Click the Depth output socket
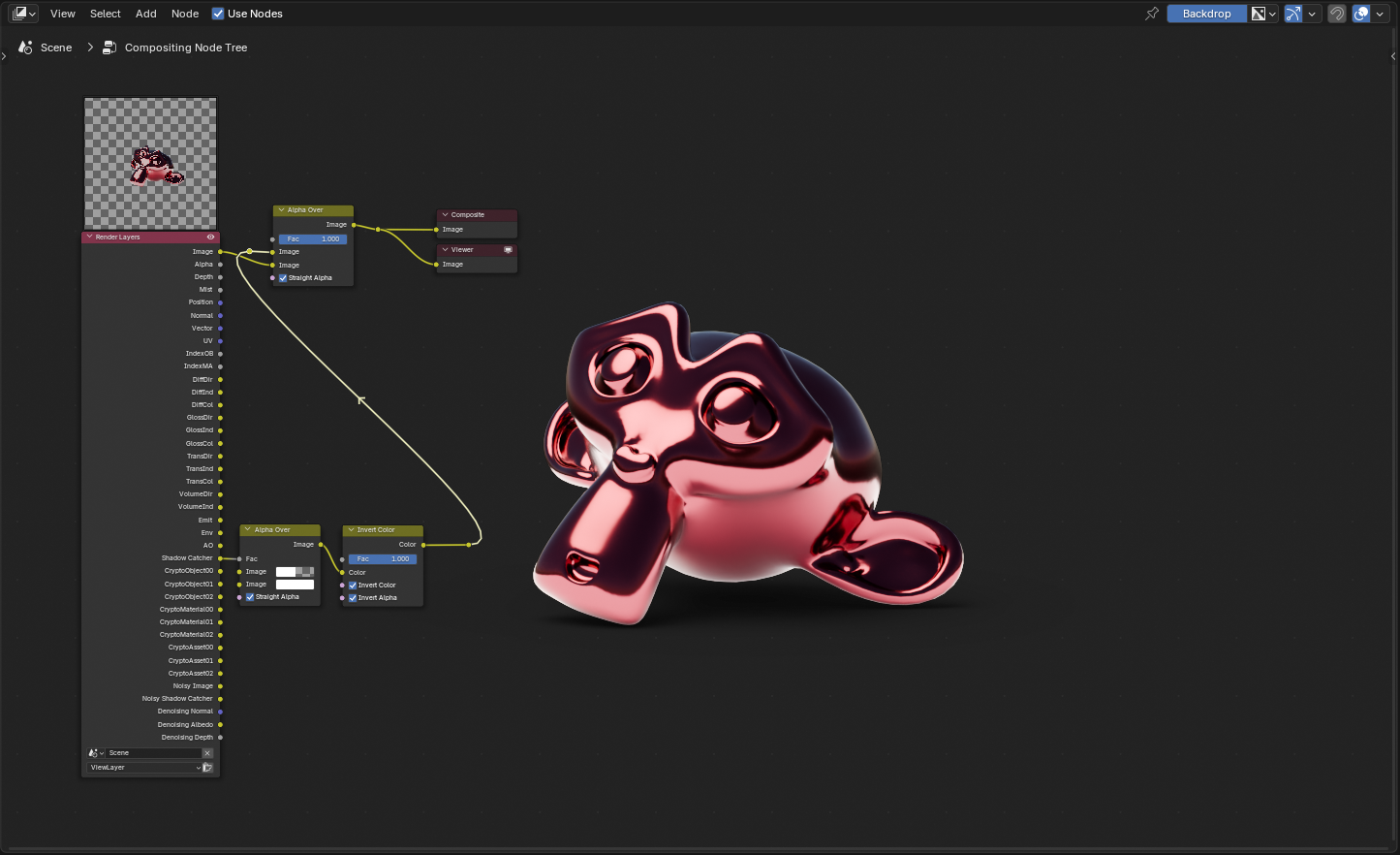This screenshot has width=1400, height=855. pyautogui.click(x=220, y=277)
